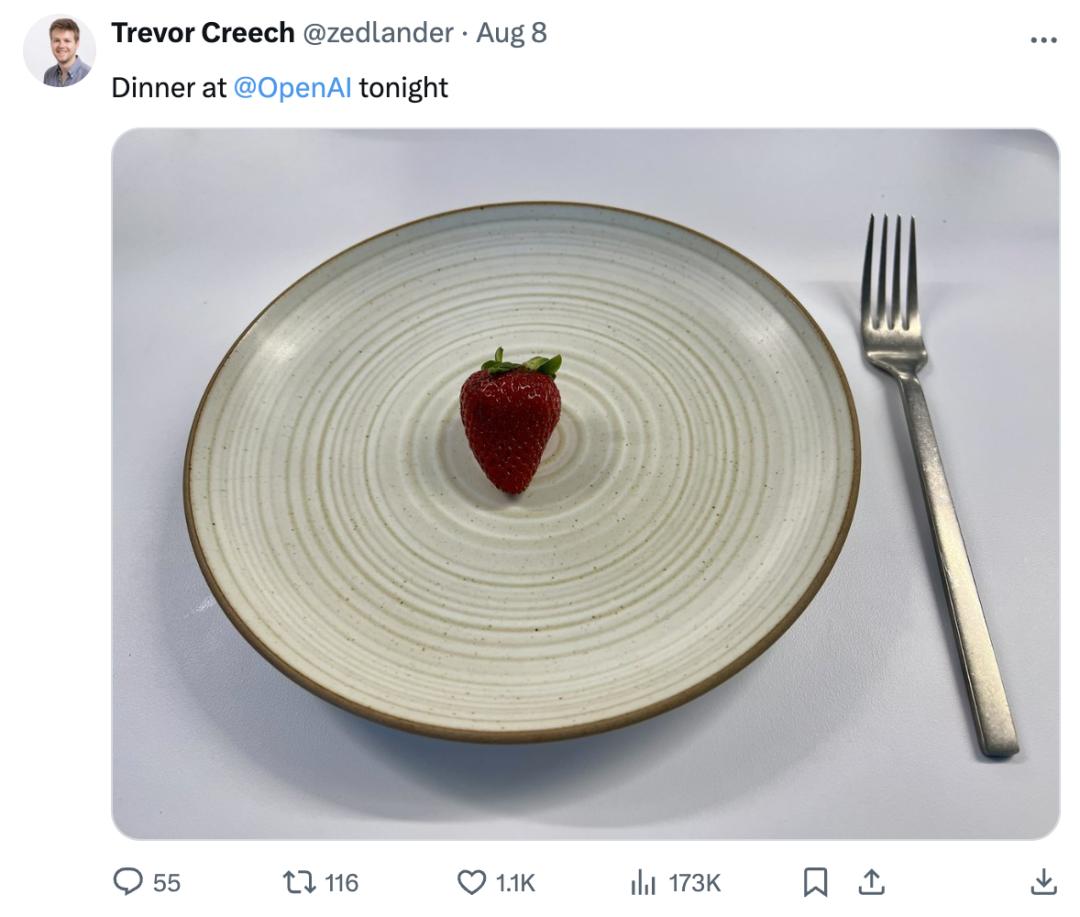1080x917 pixels.
Task: Click the Aug 8 timestamp
Action: 511,33
